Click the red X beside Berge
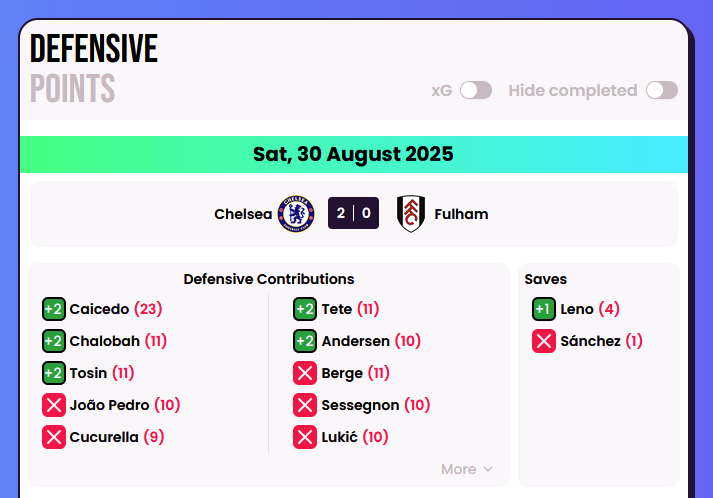Screen dimensions: 713x498 coord(305,373)
